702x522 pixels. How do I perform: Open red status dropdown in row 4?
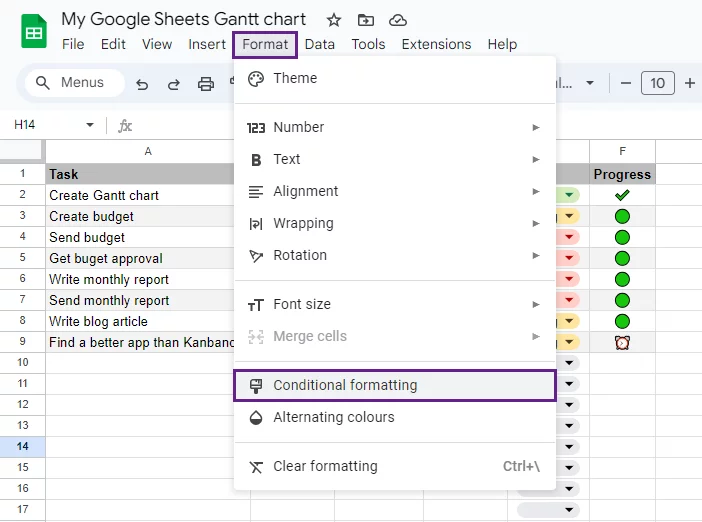tap(569, 237)
